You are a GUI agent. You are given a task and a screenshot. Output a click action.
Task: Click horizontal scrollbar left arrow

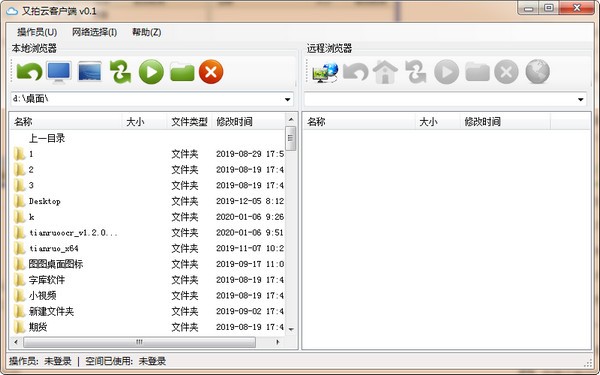click(16, 342)
